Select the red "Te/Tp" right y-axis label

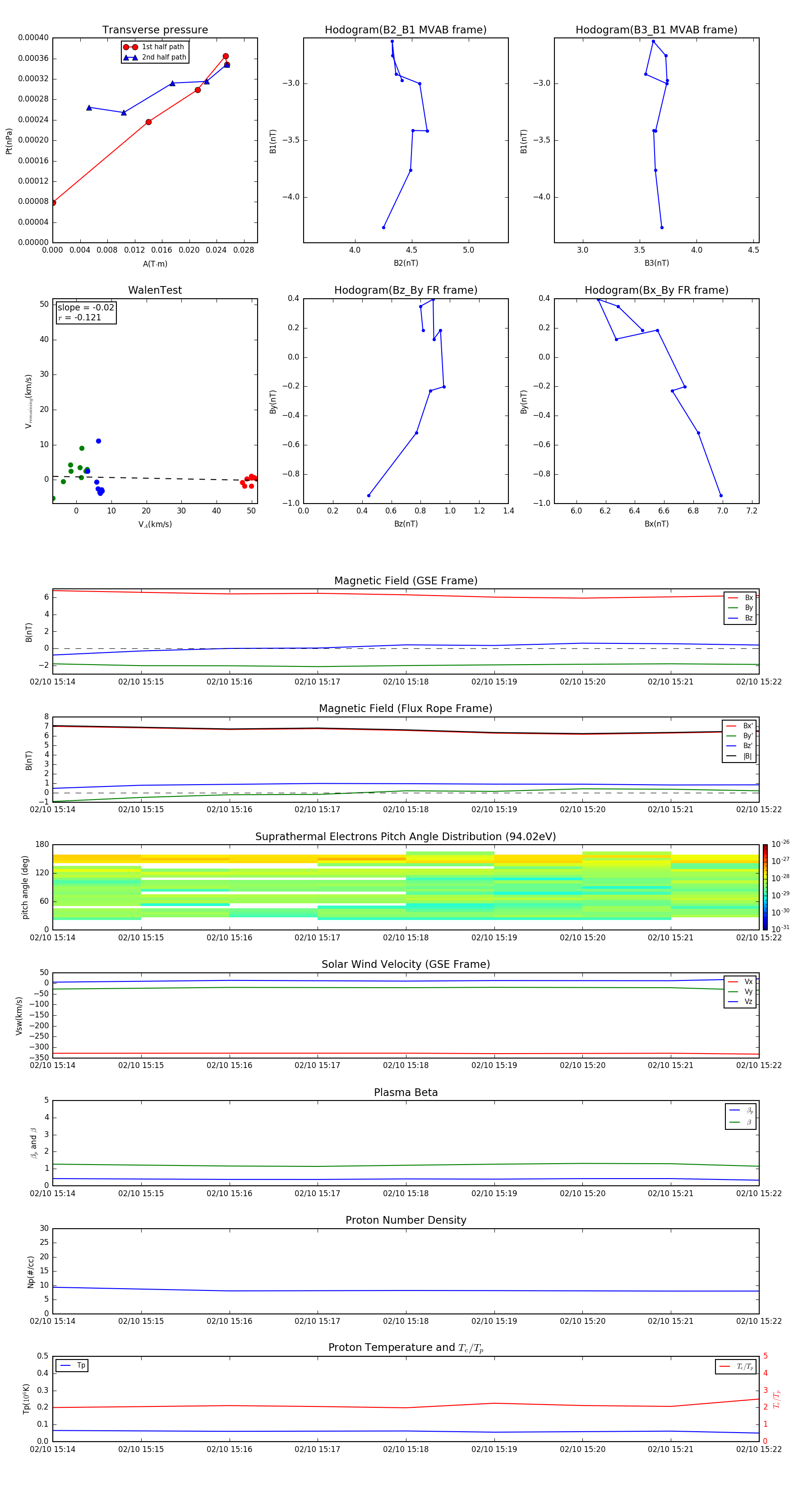tap(776, 1399)
